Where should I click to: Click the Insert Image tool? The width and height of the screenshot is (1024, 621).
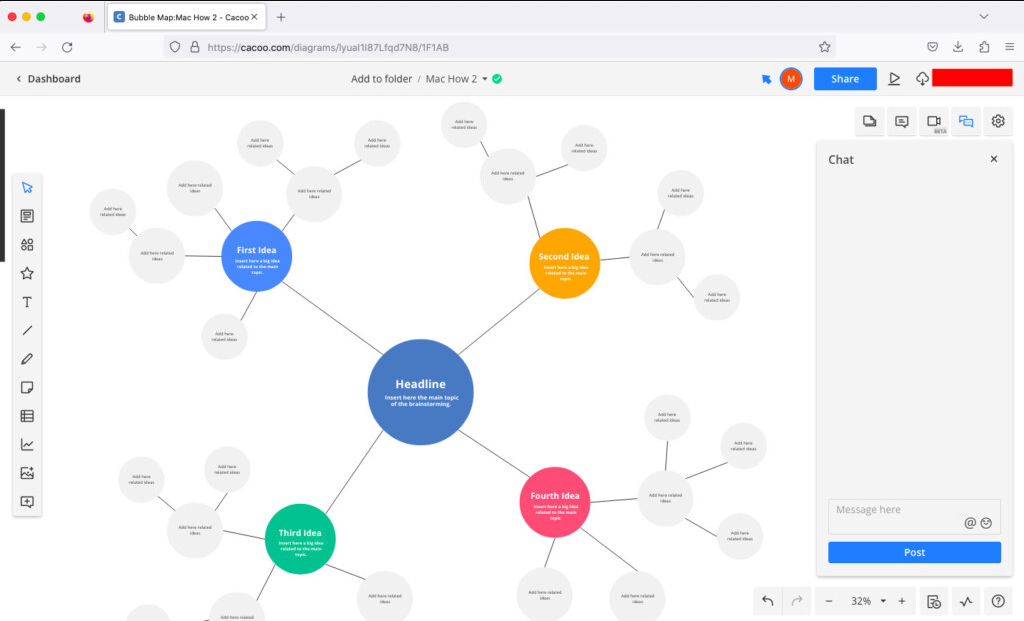tap(27, 474)
